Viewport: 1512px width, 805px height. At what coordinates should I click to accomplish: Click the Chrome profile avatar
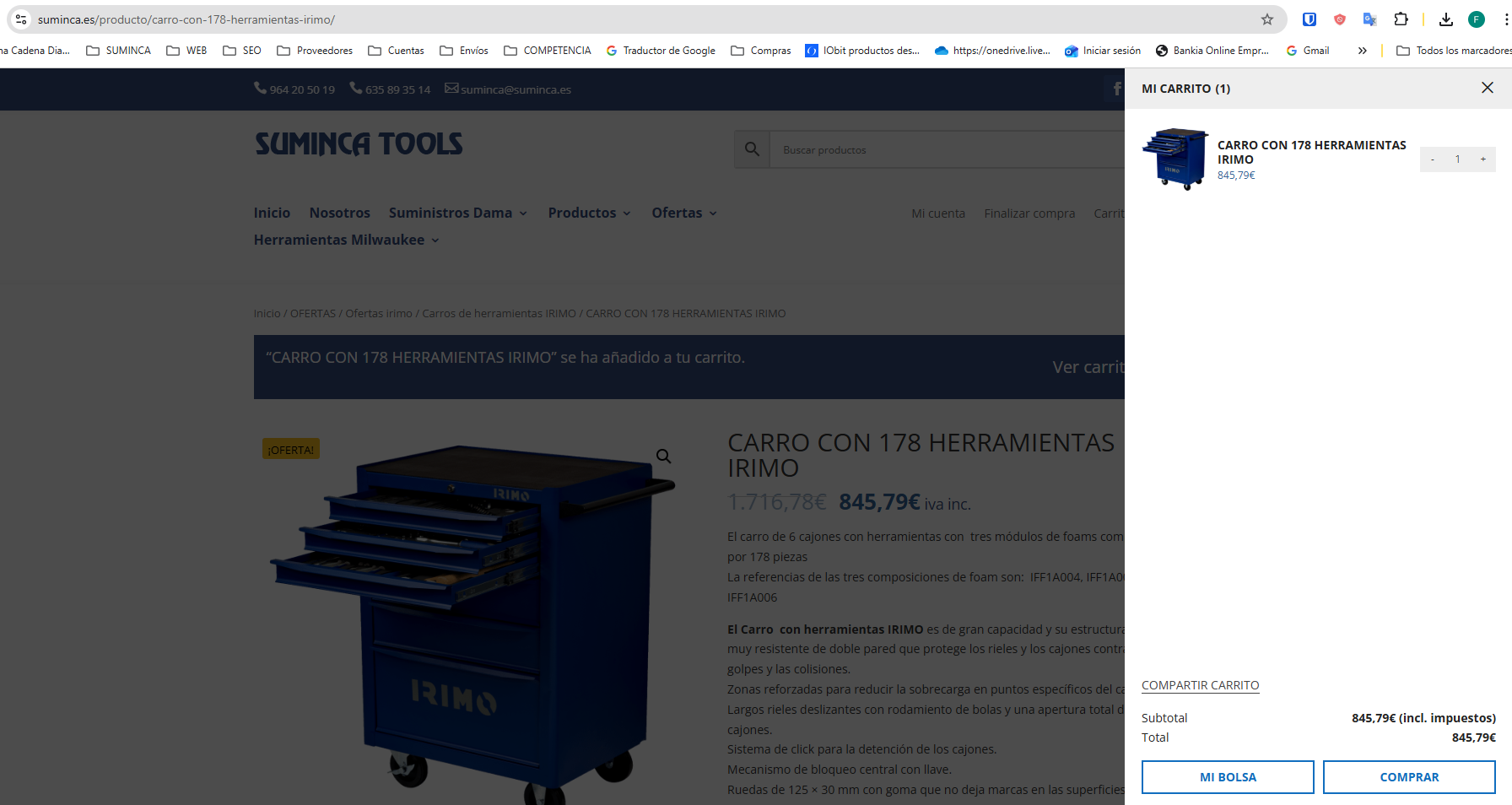point(1476,19)
